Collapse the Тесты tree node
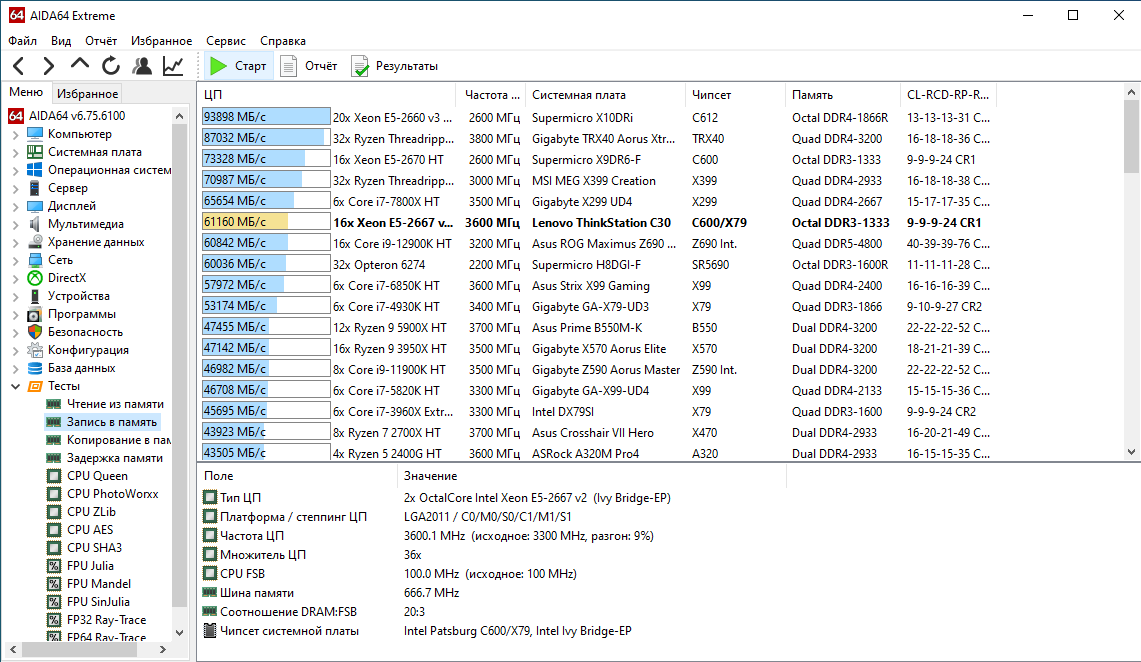The height and width of the screenshot is (662, 1141). click(15, 386)
